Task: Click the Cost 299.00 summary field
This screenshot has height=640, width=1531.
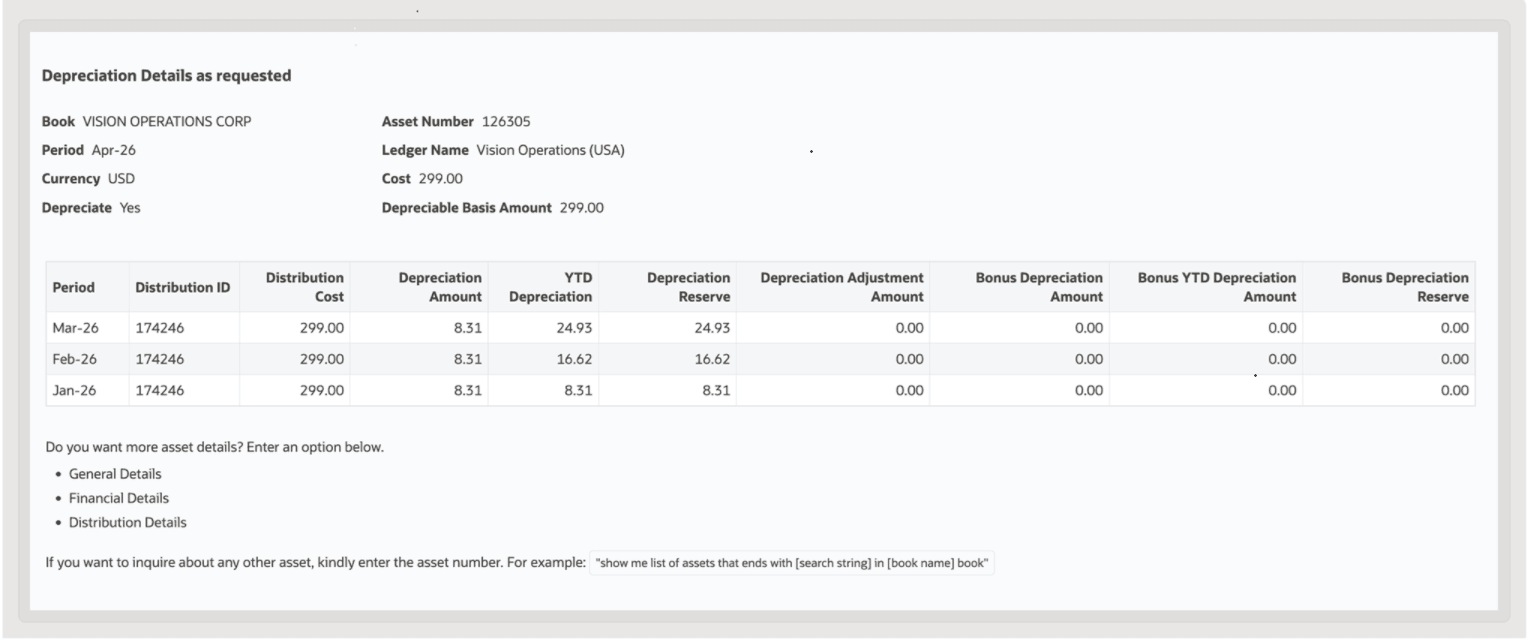Action: [x=422, y=178]
